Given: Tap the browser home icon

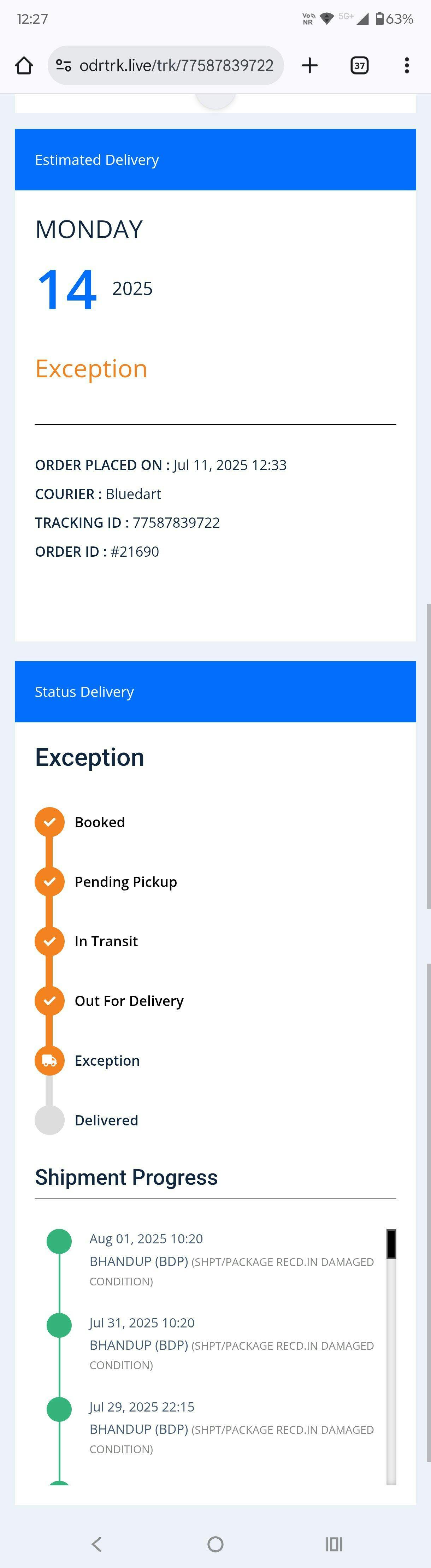Looking at the screenshot, I should [x=24, y=65].
